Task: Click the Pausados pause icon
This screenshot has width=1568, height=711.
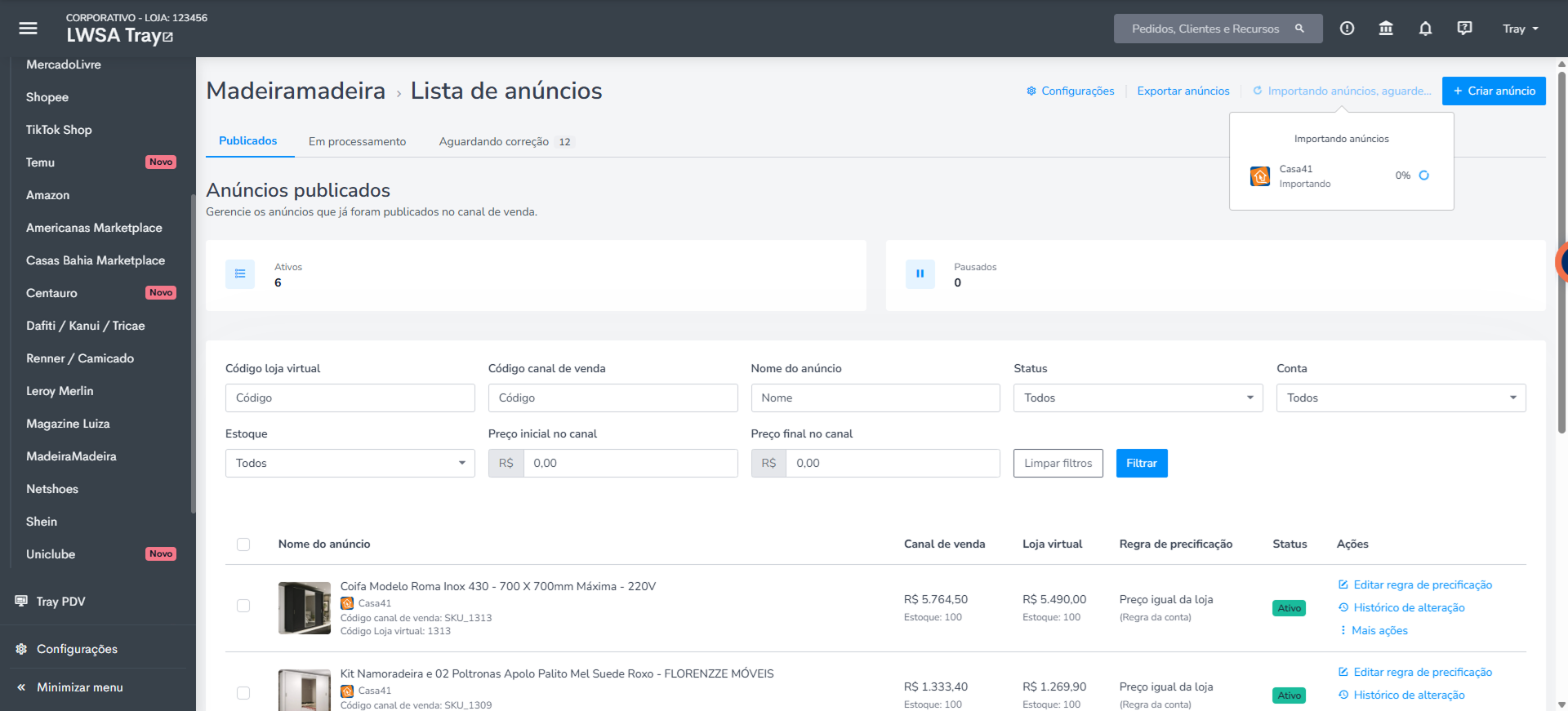Action: [920, 274]
